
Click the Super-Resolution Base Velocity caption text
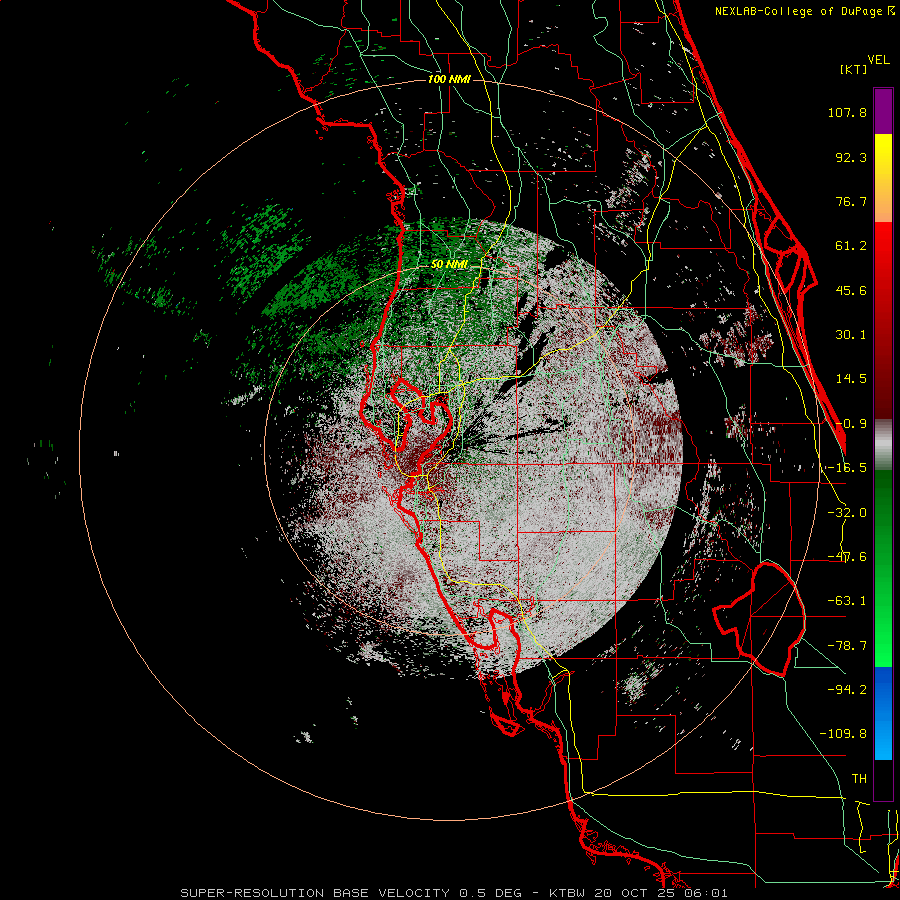(454, 893)
